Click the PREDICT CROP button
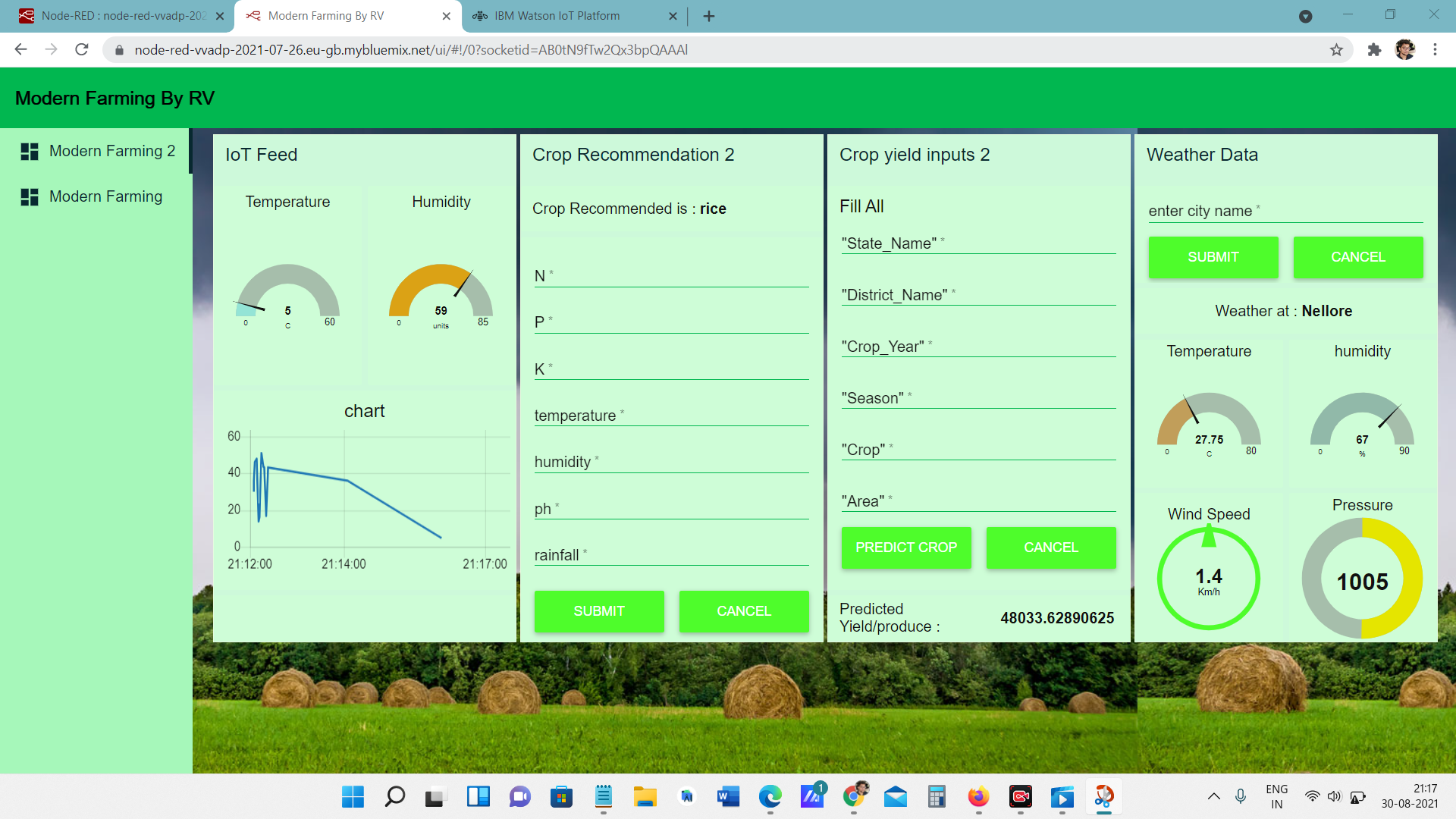The width and height of the screenshot is (1456, 819). pyautogui.click(x=905, y=548)
